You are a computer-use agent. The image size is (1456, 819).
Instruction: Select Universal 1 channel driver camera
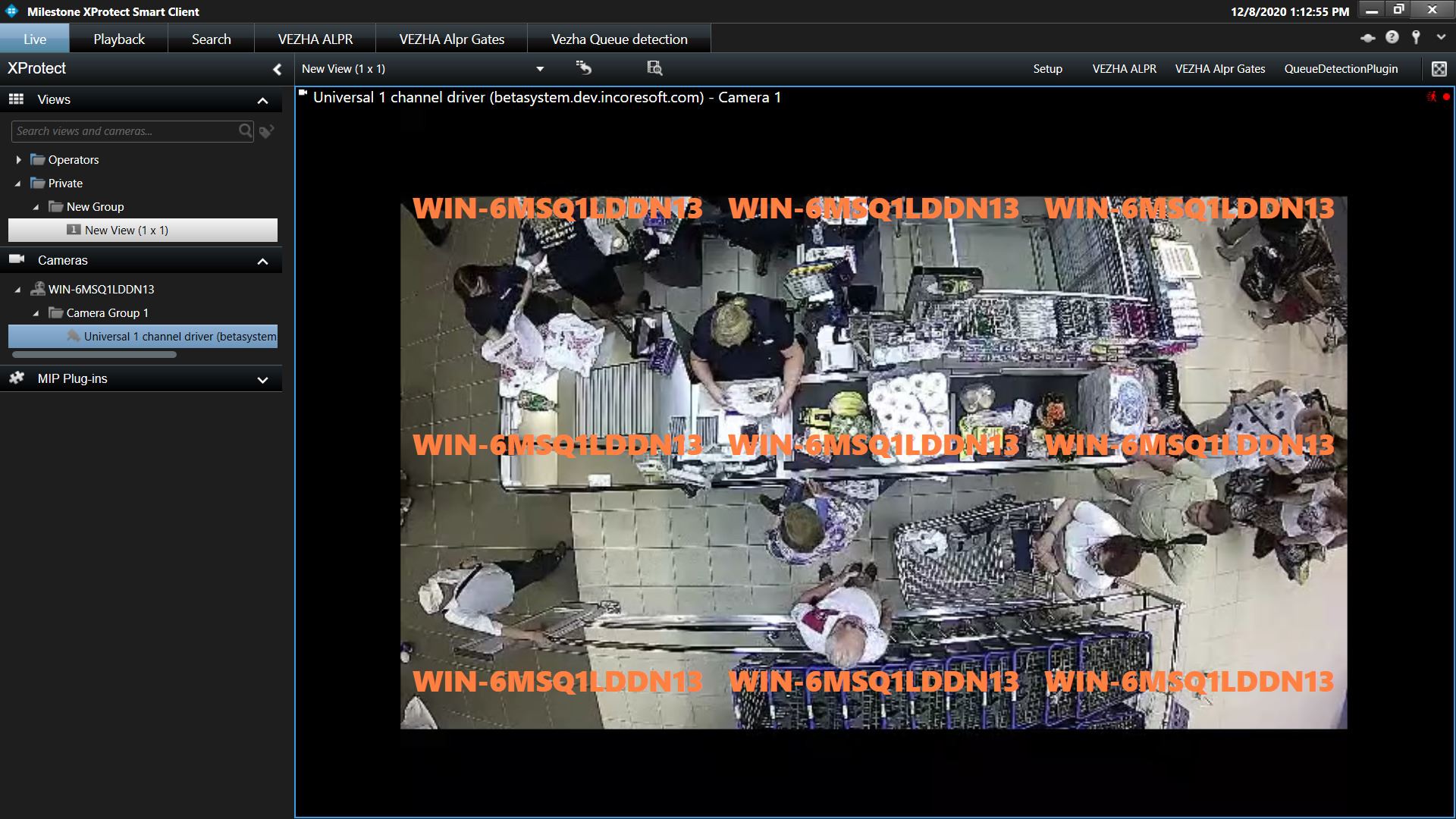[x=143, y=336]
